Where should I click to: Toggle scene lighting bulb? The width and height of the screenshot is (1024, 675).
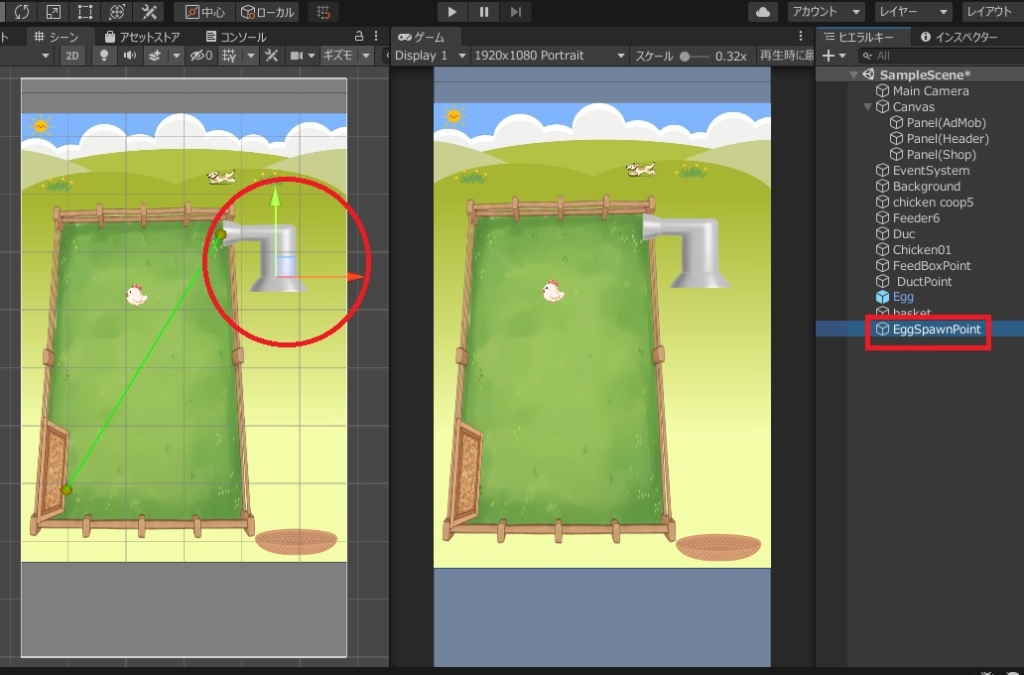(104, 56)
